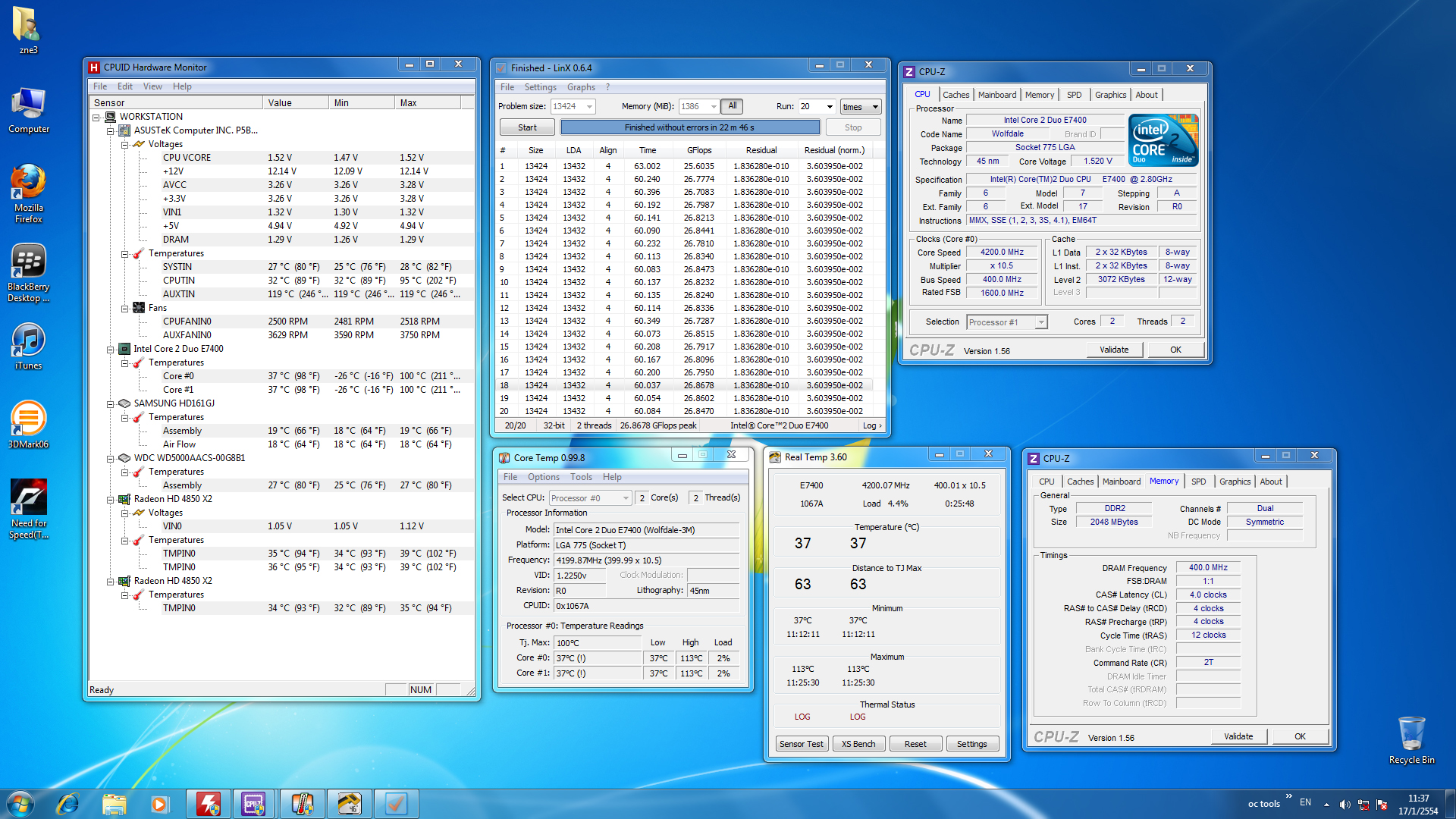
Task: Switch to the Mainboard tab in top CPU-Z
Action: tap(996, 95)
